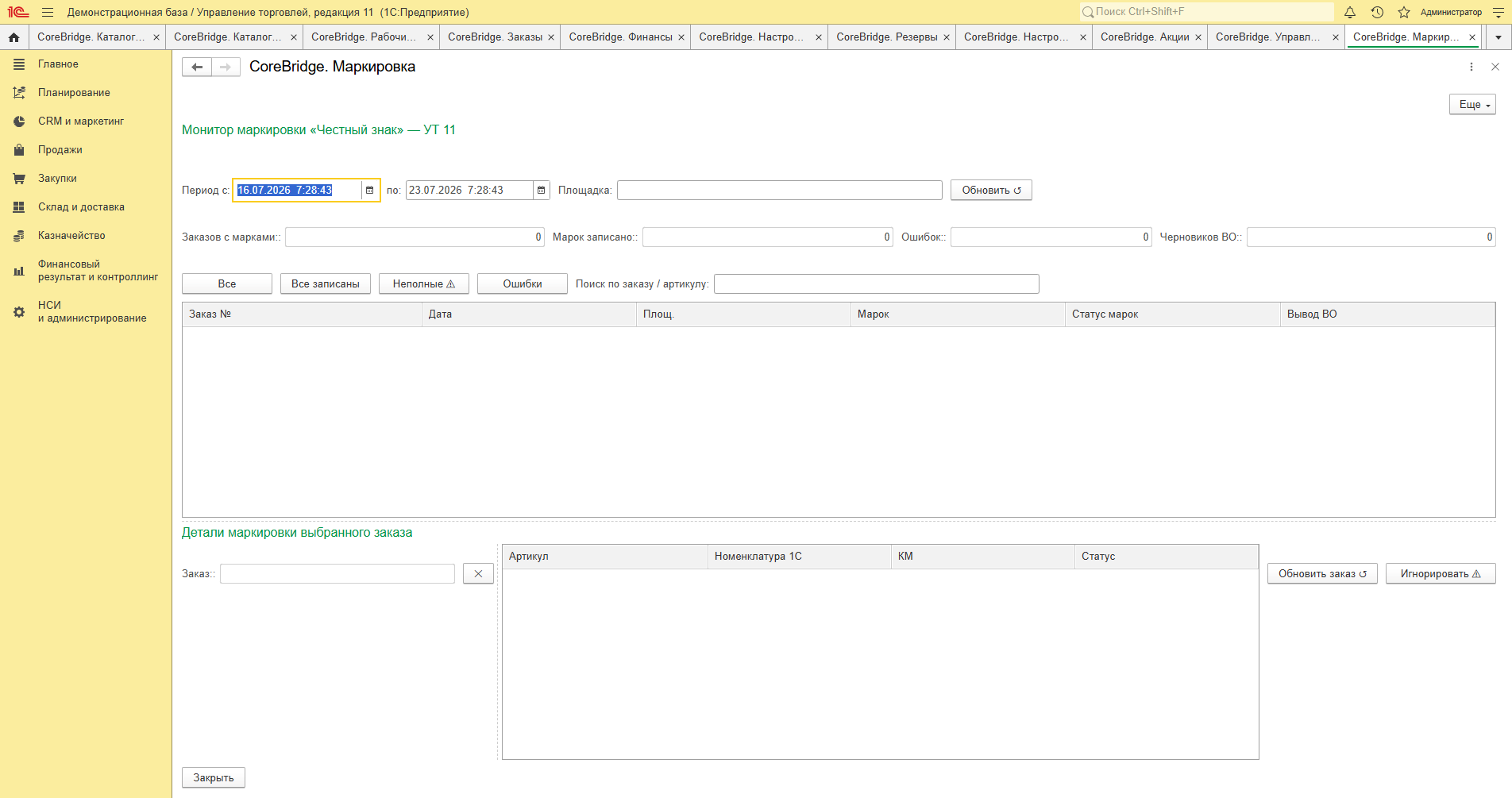1512x798 pixels.
Task: Switch to CoreBridge. Заказы tab
Action: (x=495, y=37)
